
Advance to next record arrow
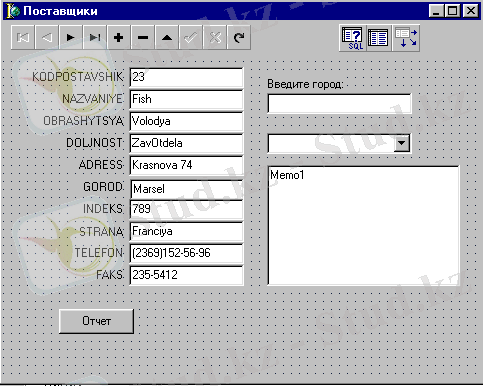tap(71, 37)
